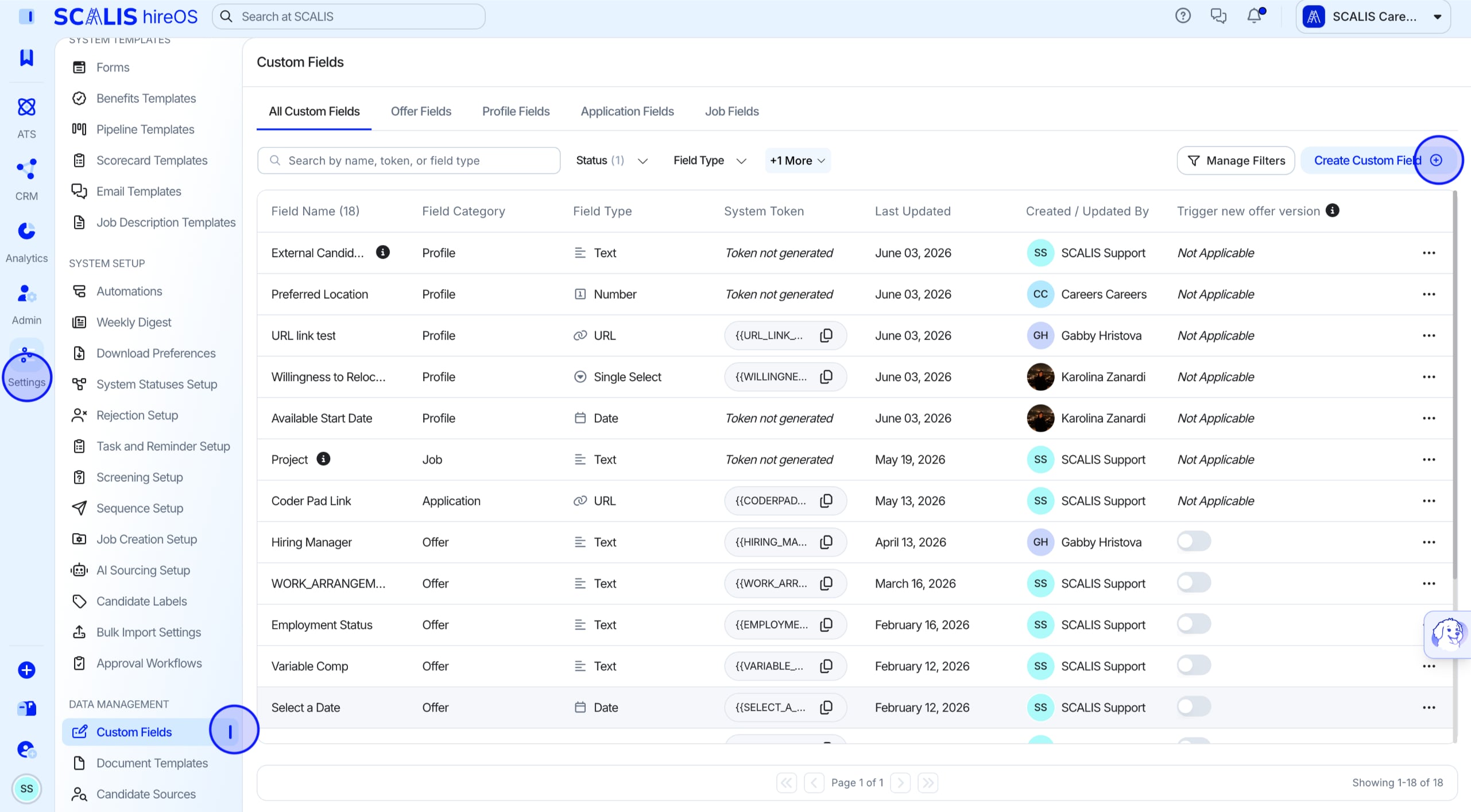1471x812 pixels.
Task: Open Document Templates in sidebar
Action: pos(152,763)
